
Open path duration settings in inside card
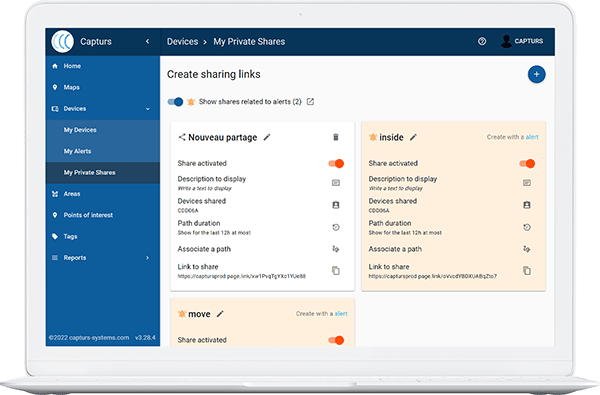527,227
